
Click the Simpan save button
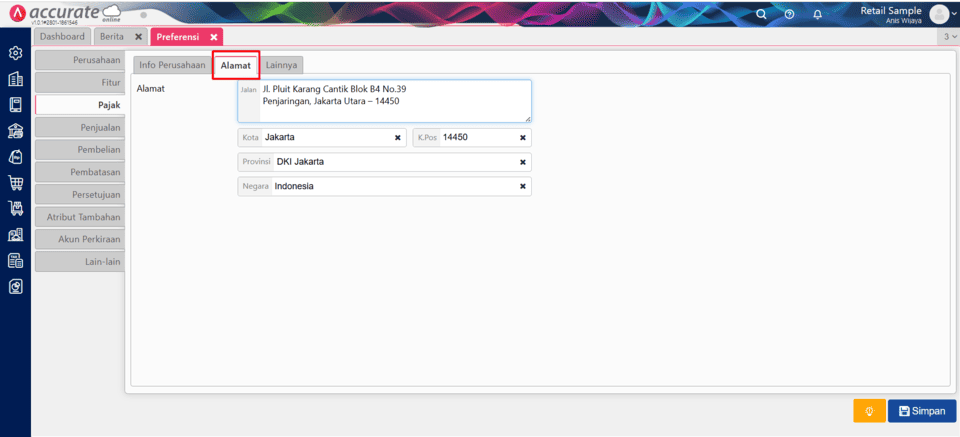pyautogui.click(x=922, y=411)
